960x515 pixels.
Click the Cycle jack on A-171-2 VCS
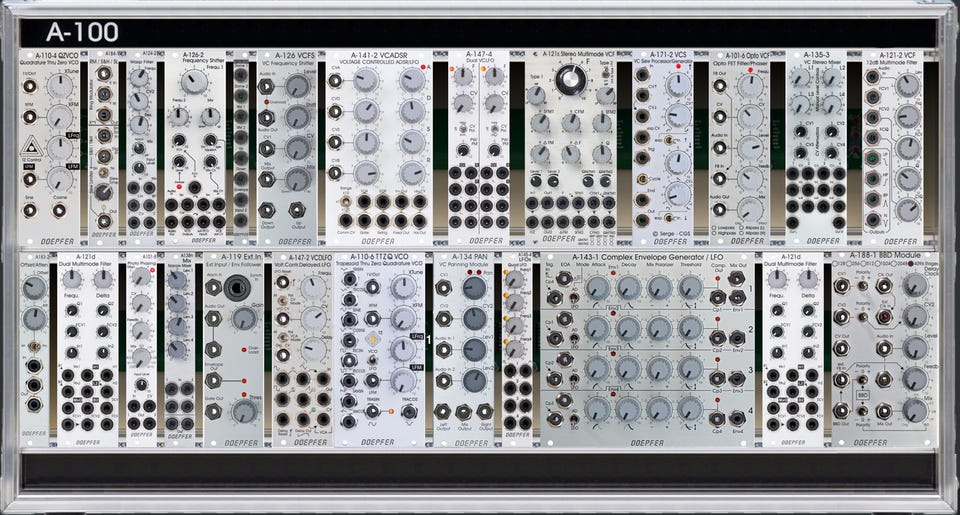pos(642,179)
